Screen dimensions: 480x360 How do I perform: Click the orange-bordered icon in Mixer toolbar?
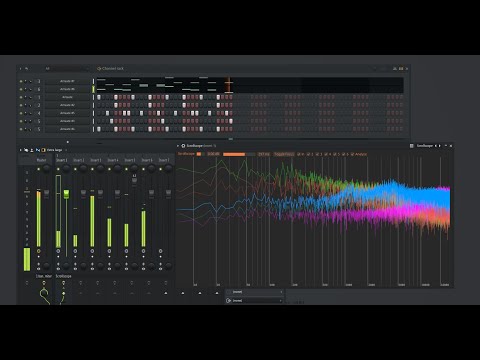pos(43,150)
